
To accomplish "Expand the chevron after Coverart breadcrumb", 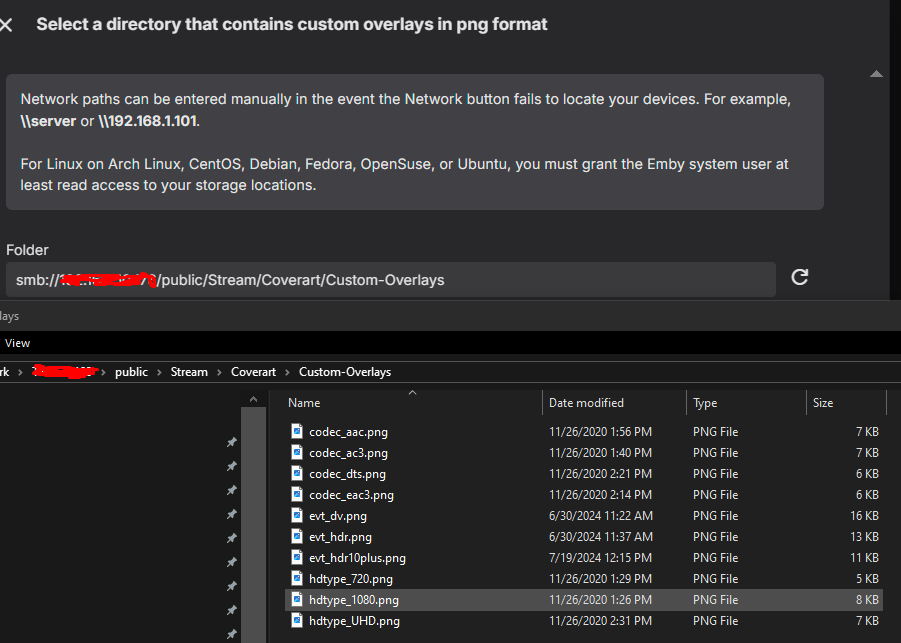I will click(x=287, y=372).
